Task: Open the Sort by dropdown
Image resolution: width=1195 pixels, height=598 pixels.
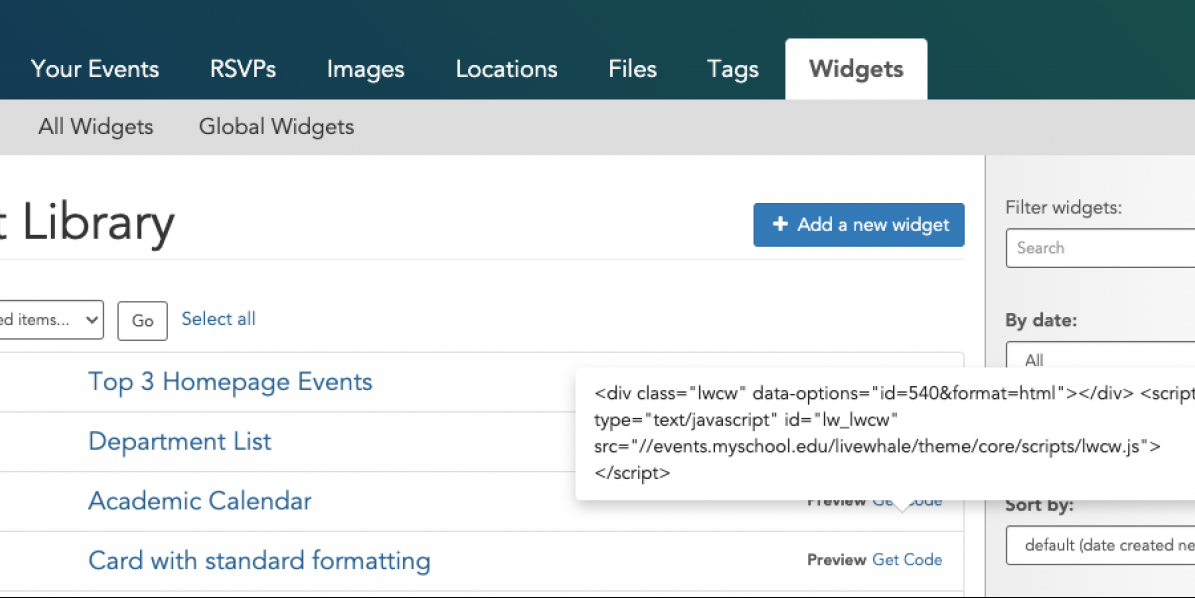Action: pos(1100,545)
